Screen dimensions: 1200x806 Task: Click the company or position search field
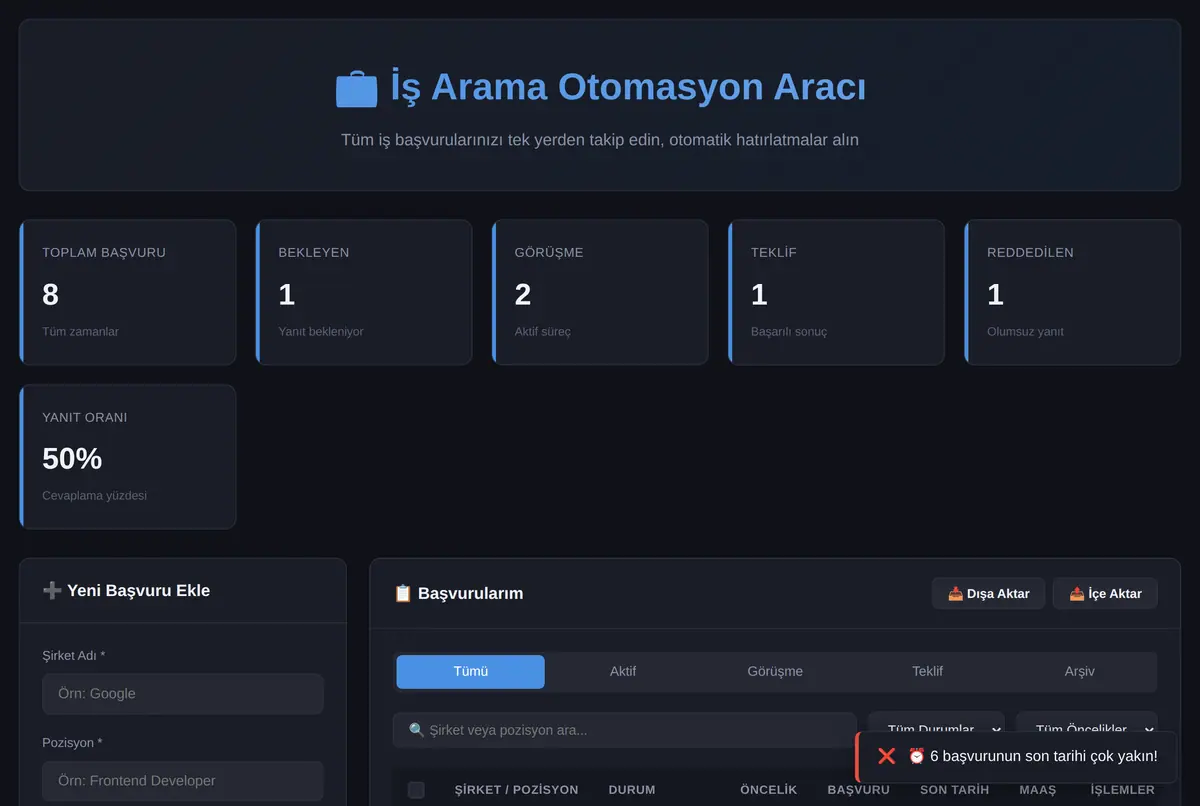click(x=625, y=730)
